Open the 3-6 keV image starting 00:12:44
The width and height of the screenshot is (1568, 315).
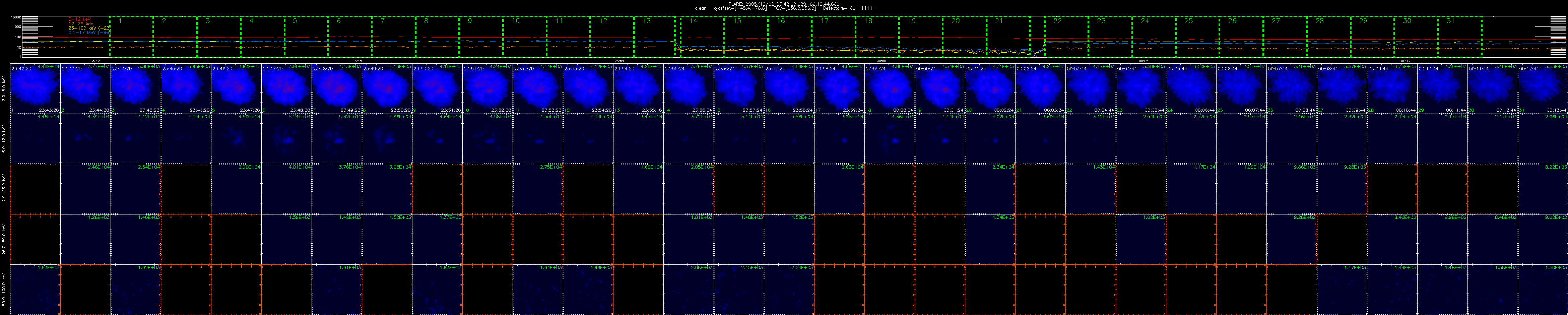[1543, 88]
